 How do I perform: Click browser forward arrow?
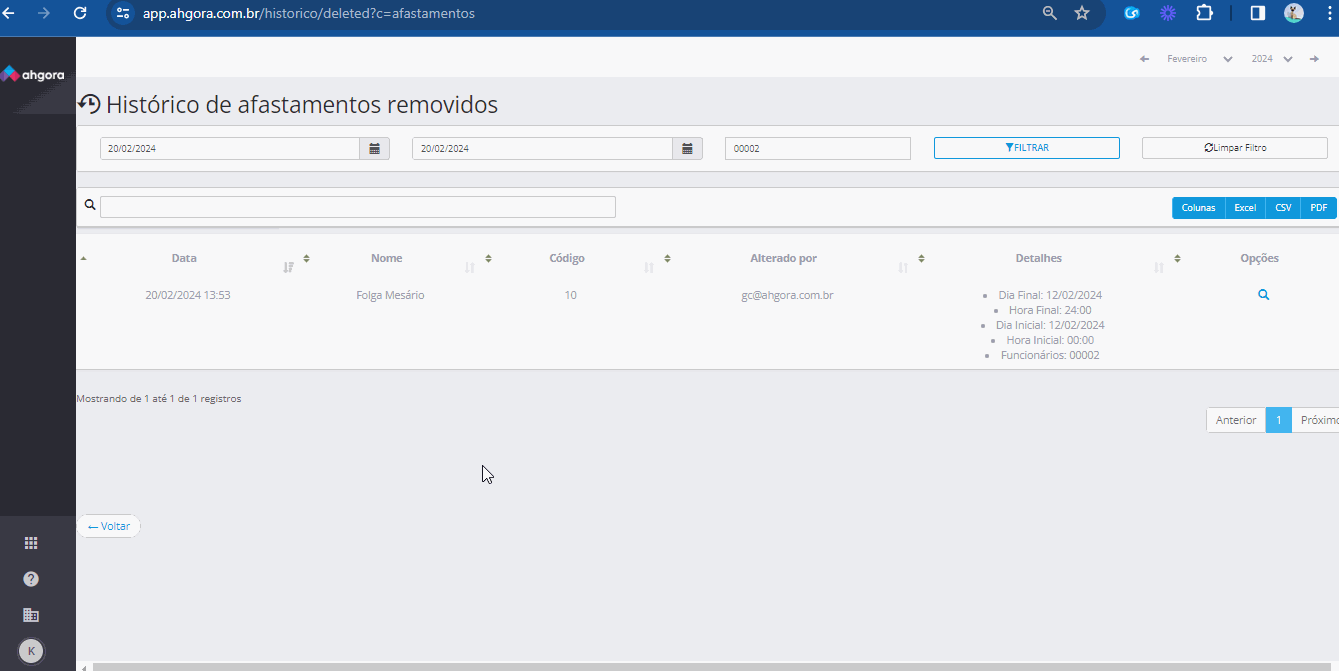(x=43, y=13)
